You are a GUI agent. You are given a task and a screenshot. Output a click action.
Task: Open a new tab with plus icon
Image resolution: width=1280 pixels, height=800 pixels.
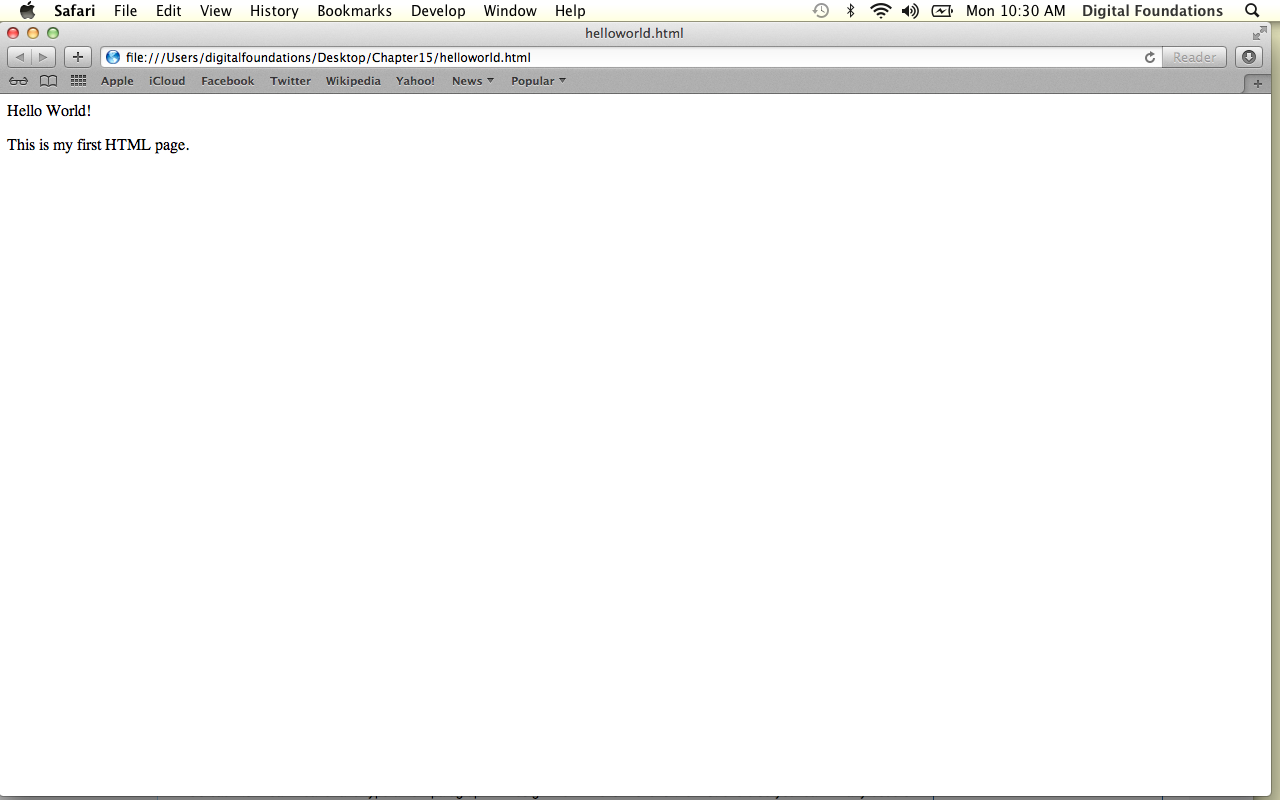[x=1257, y=84]
